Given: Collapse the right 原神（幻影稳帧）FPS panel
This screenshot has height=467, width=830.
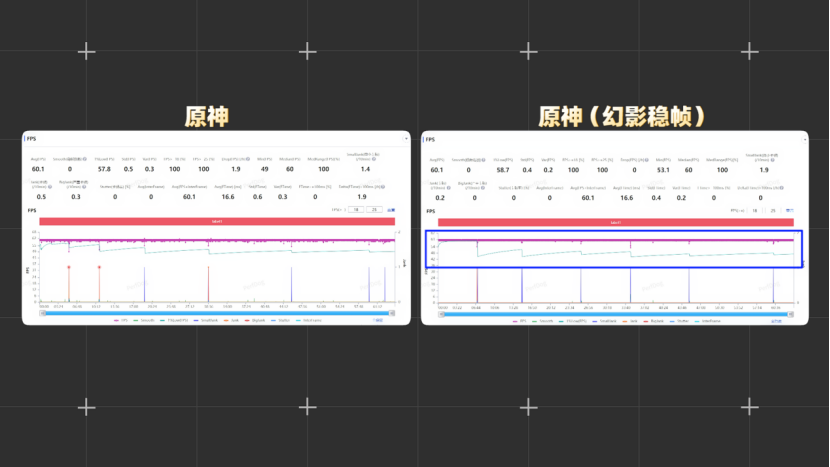Looking at the screenshot, I should pos(805,140).
